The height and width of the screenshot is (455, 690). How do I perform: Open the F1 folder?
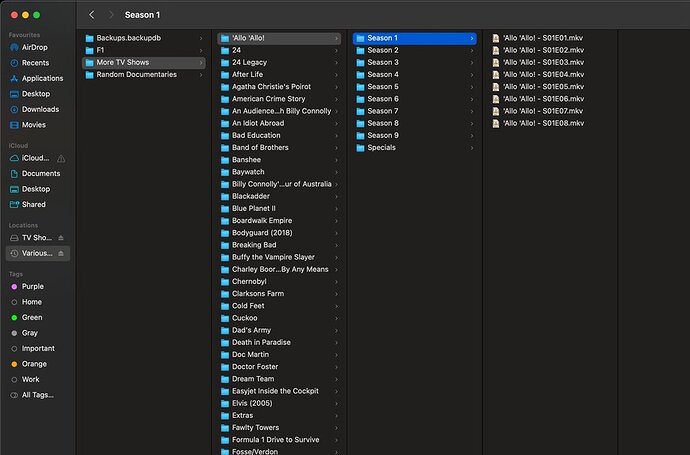(143, 50)
